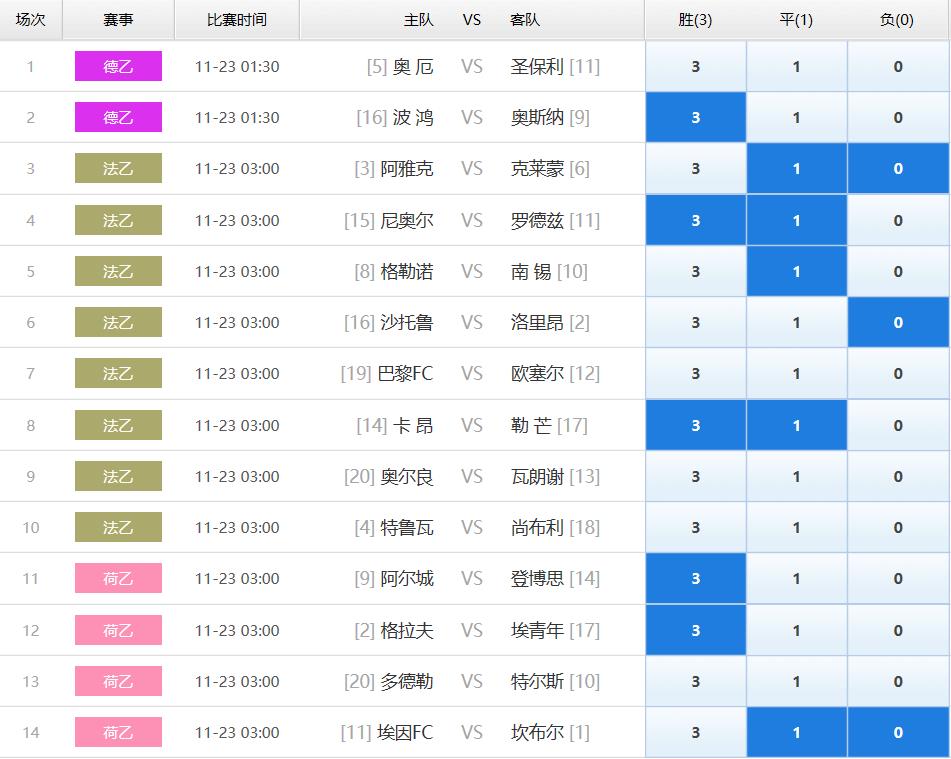This screenshot has width=951, height=759.
Task: Select win (3) for 多德勒 vs 特尔斯
Action: (x=696, y=681)
